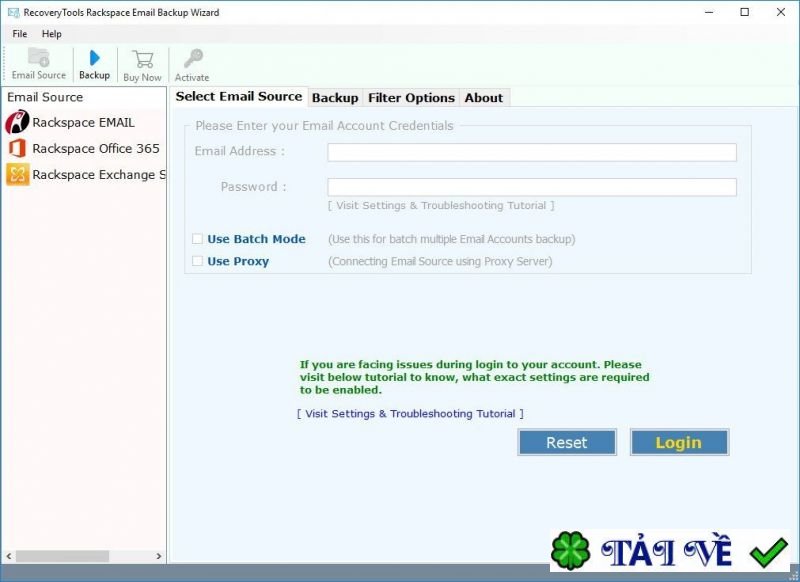Click the Email Source sidebar header

point(45,97)
